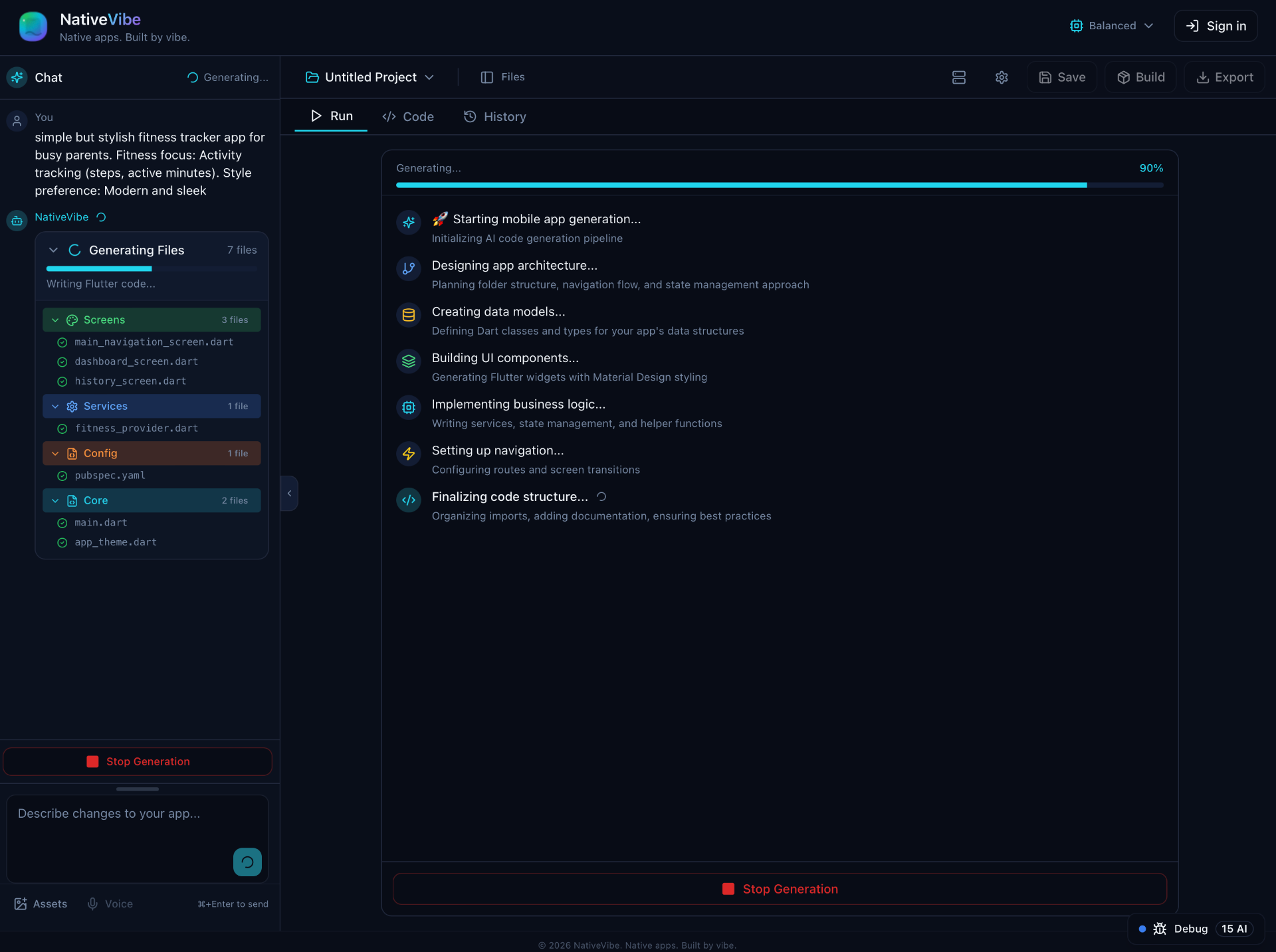Viewport: 1276px width, 952px height.
Task: Click the 15 AI badge
Action: (1234, 929)
